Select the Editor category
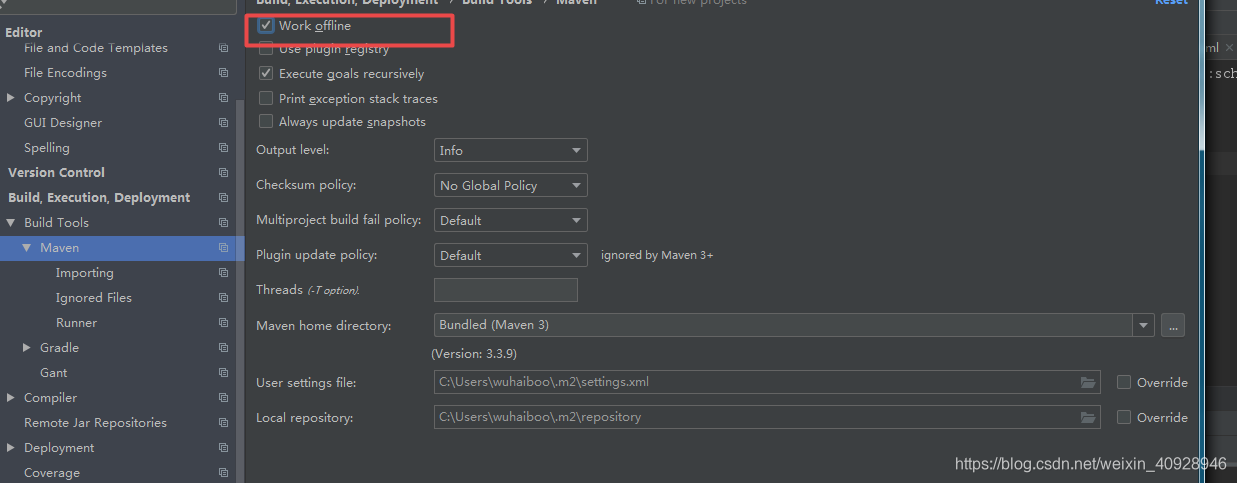1237x483 pixels. [x=24, y=33]
